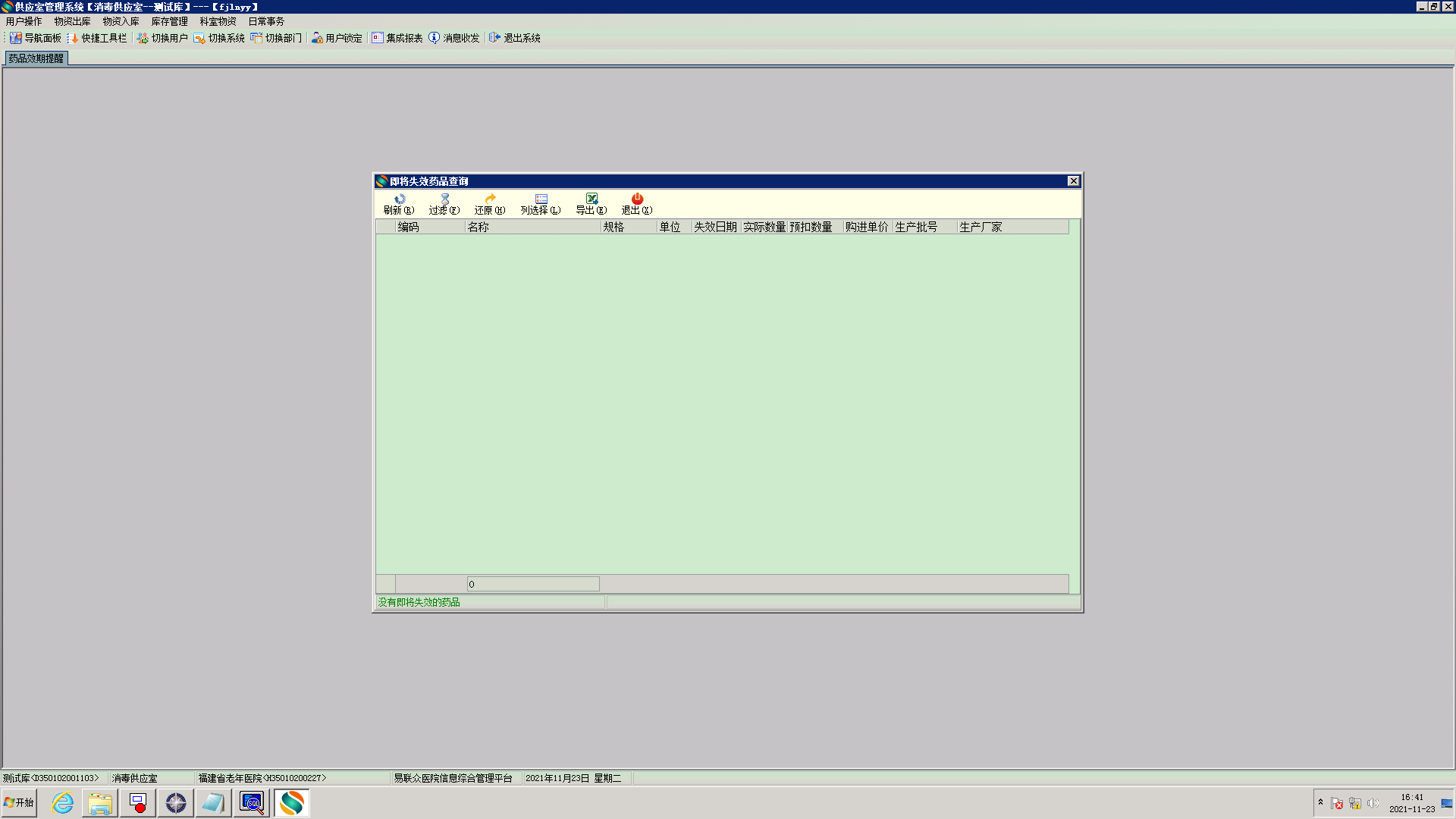The width and height of the screenshot is (1456, 819).
Task: Open the 导航面板 navigation panel
Action: [x=35, y=38]
